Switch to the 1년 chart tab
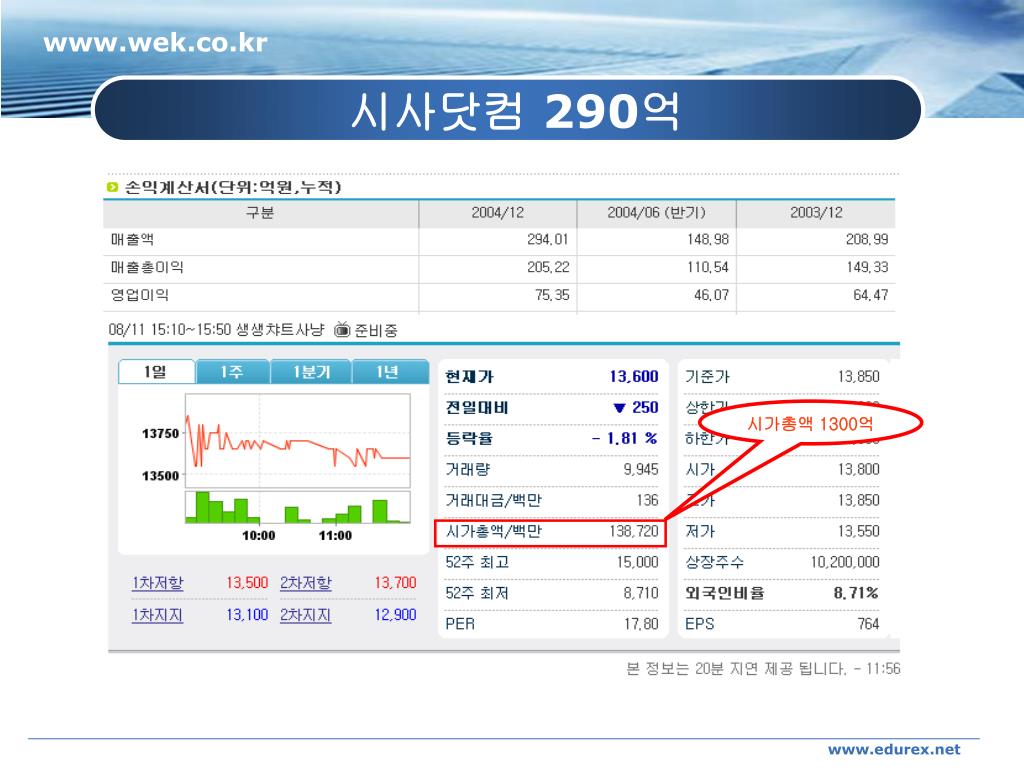This screenshot has width=1024, height=768. (389, 372)
